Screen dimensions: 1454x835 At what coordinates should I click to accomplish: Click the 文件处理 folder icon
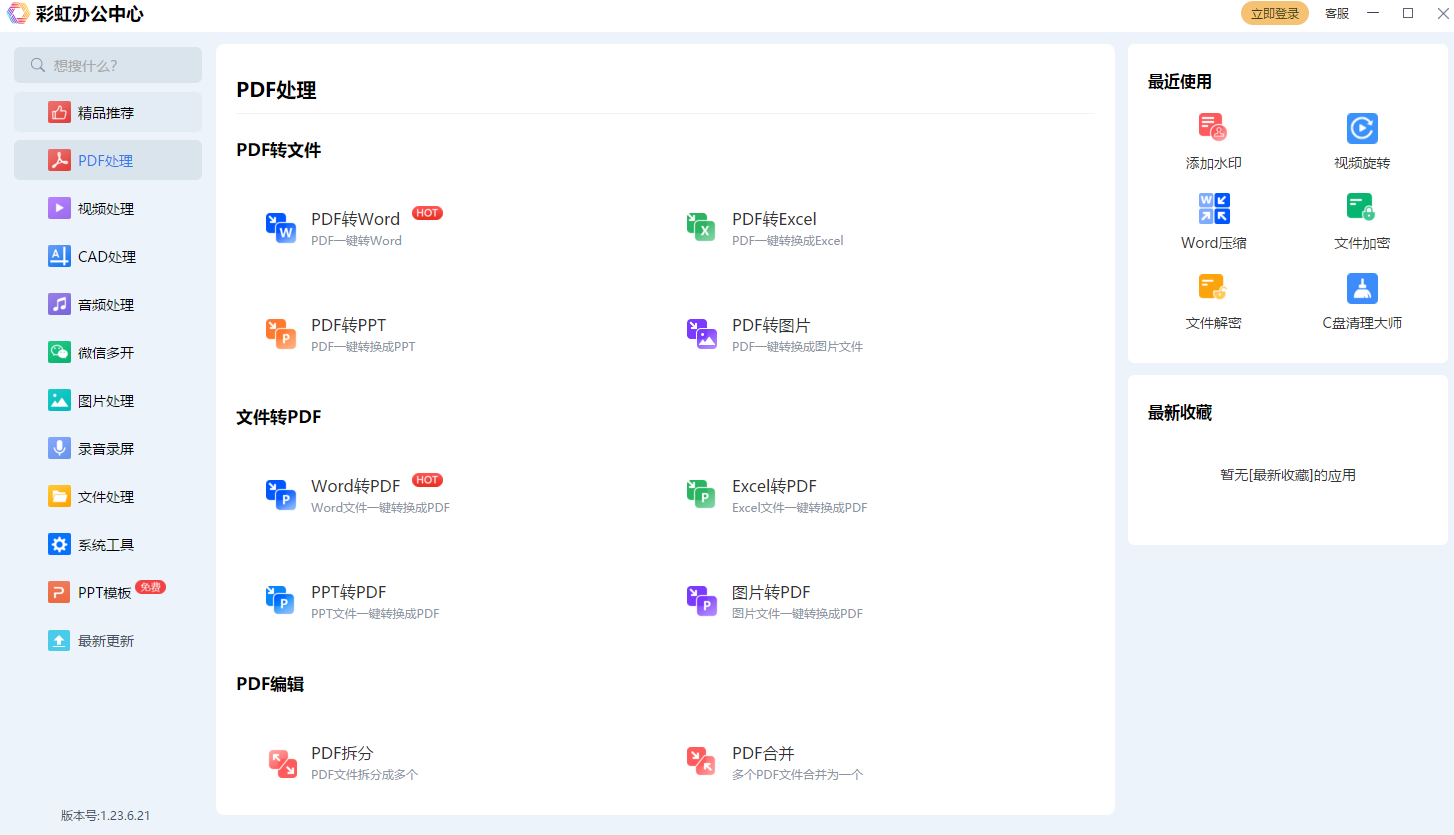[59, 497]
